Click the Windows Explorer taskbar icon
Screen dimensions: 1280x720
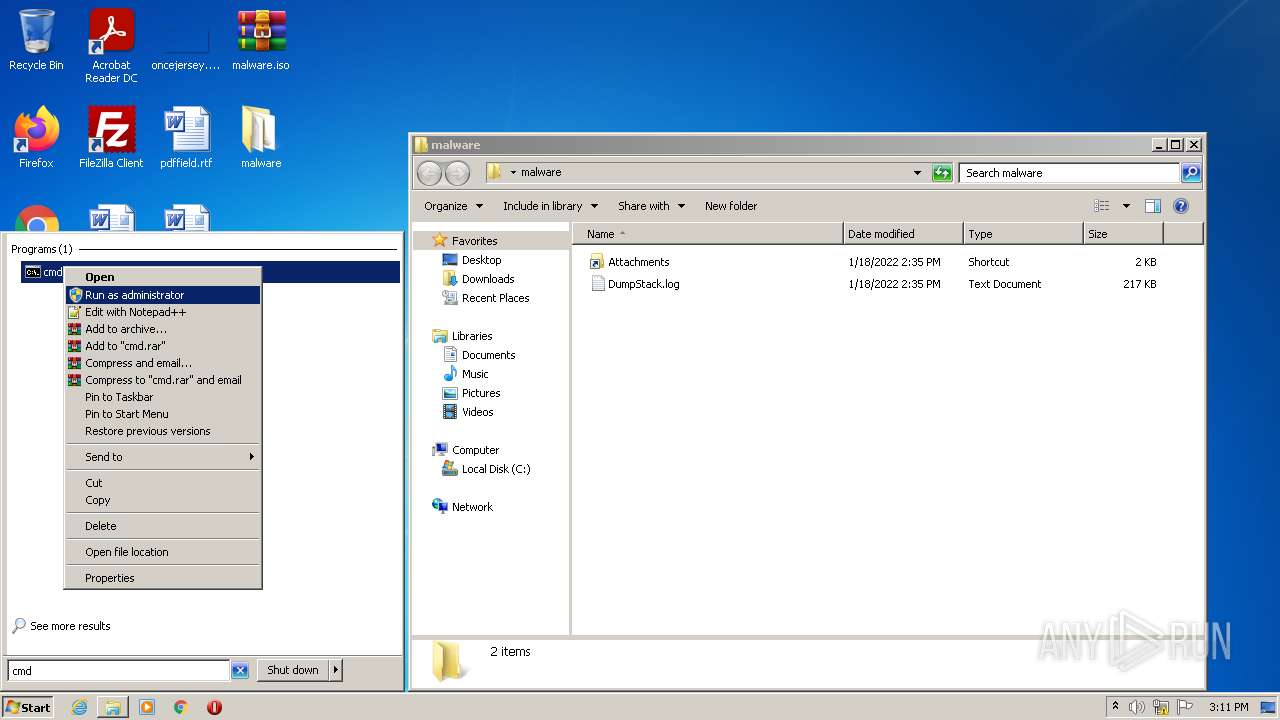[113, 707]
